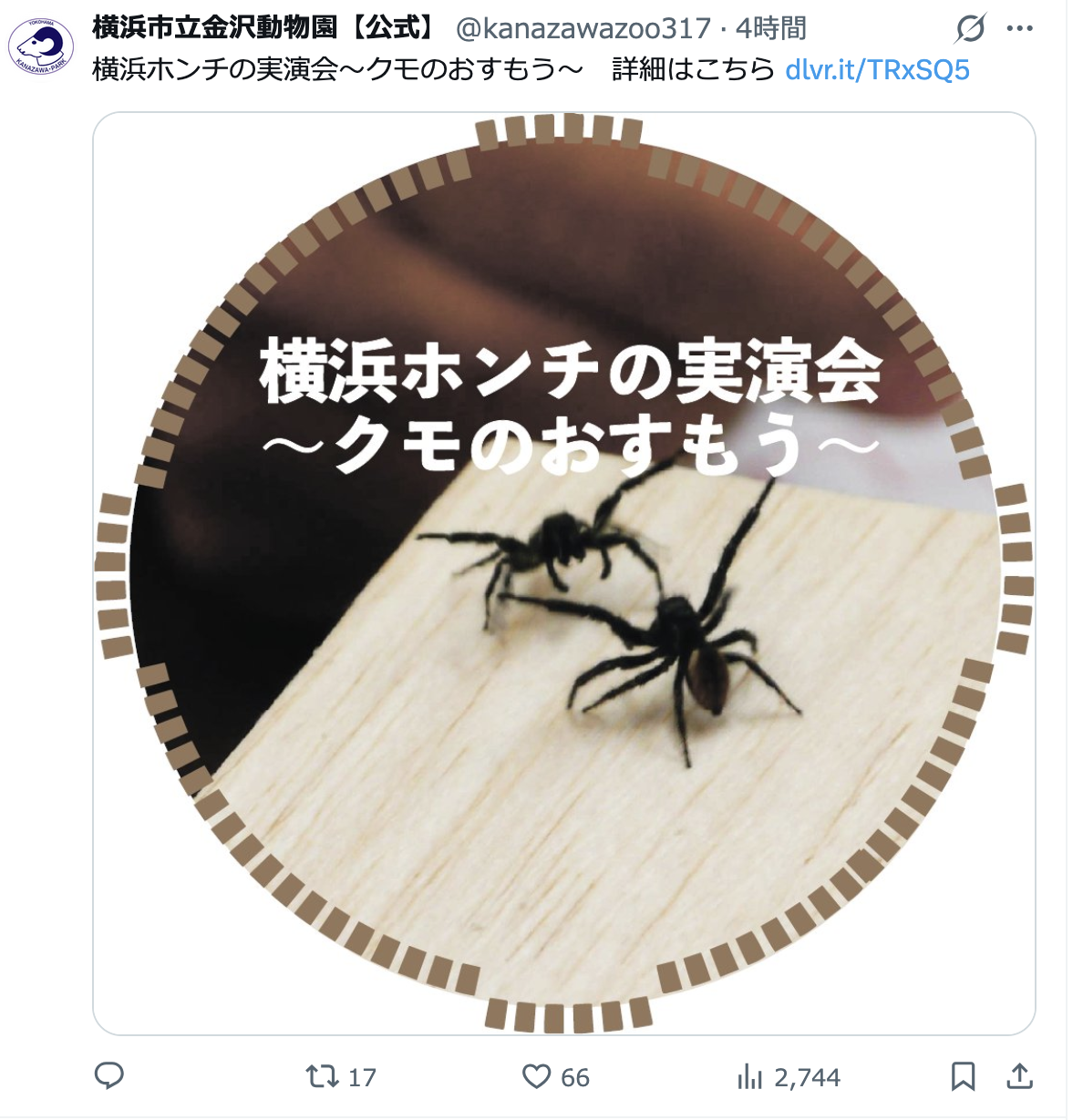Image resolution: width=1083 pixels, height=1120 pixels.
Task: Open the @kanazawazoo317 handle
Action: 583,29
